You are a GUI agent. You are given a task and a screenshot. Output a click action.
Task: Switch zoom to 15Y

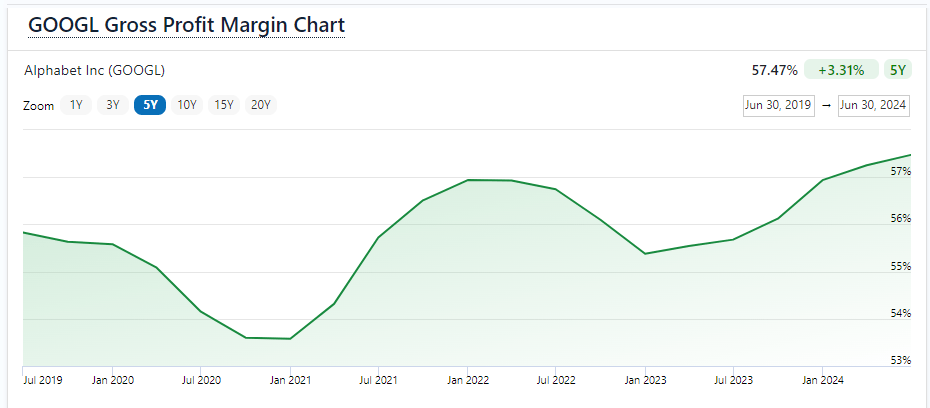tap(224, 106)
